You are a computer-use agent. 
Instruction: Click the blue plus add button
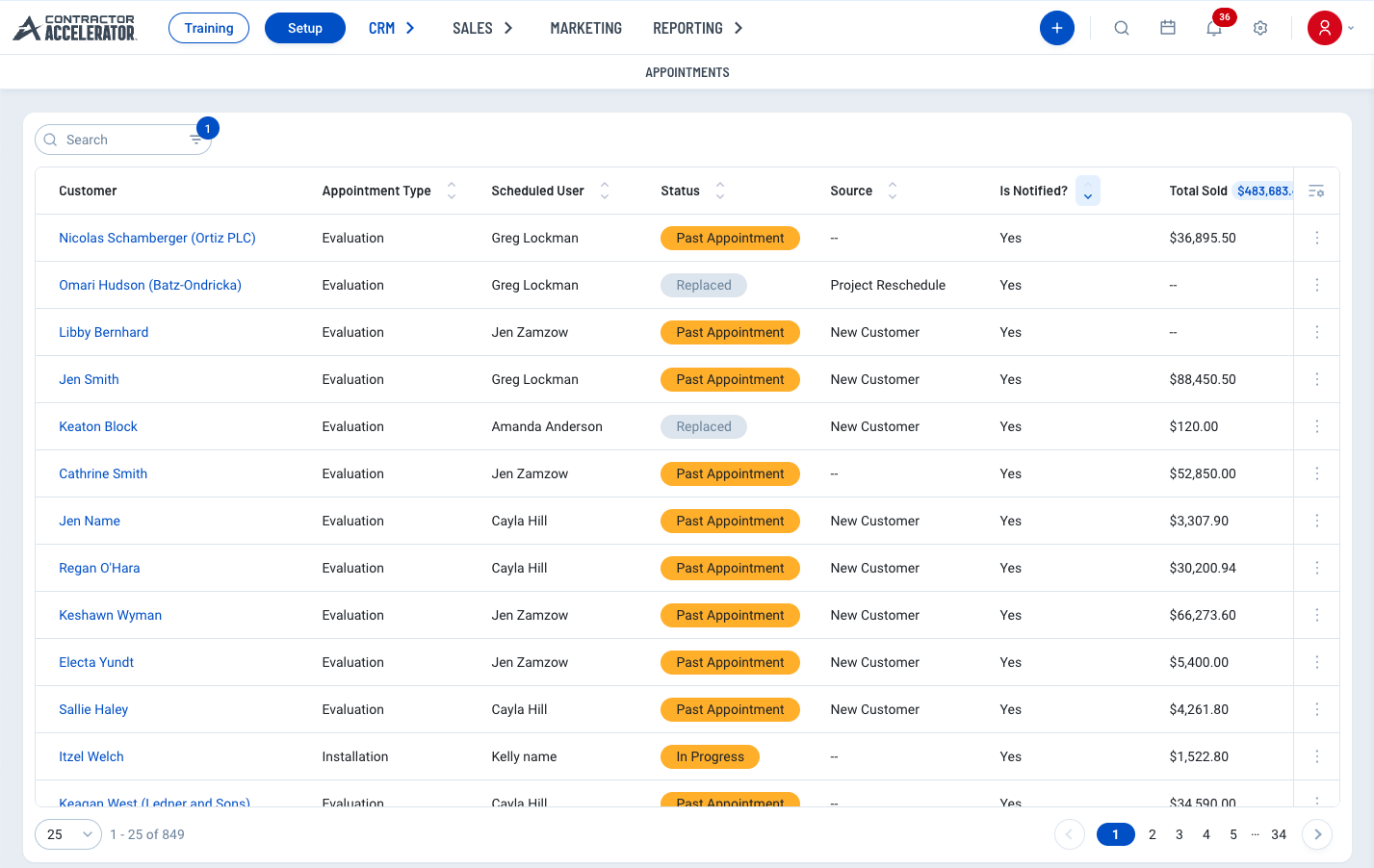(x=1056, y=28)
